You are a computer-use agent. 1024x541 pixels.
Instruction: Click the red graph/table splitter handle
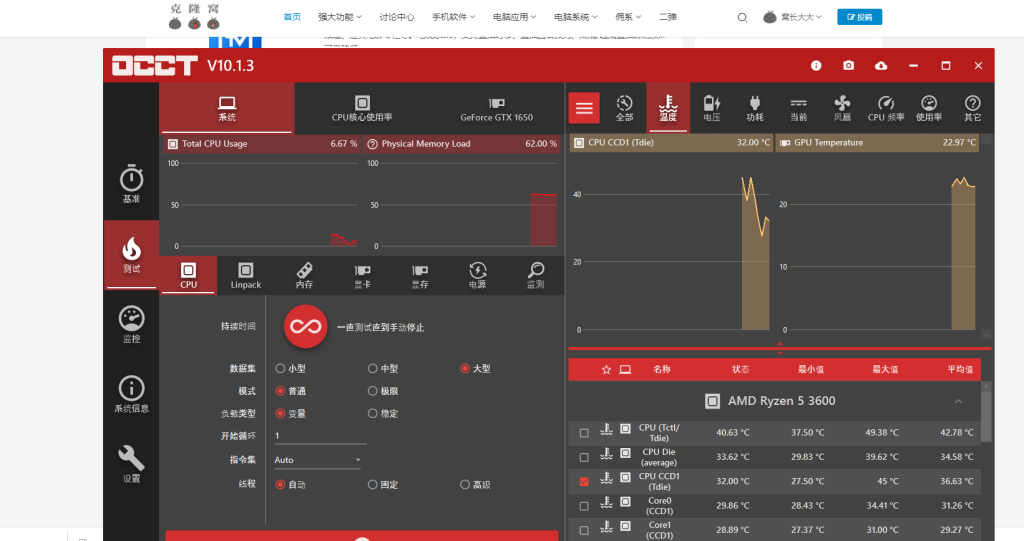tap(780, 348)
